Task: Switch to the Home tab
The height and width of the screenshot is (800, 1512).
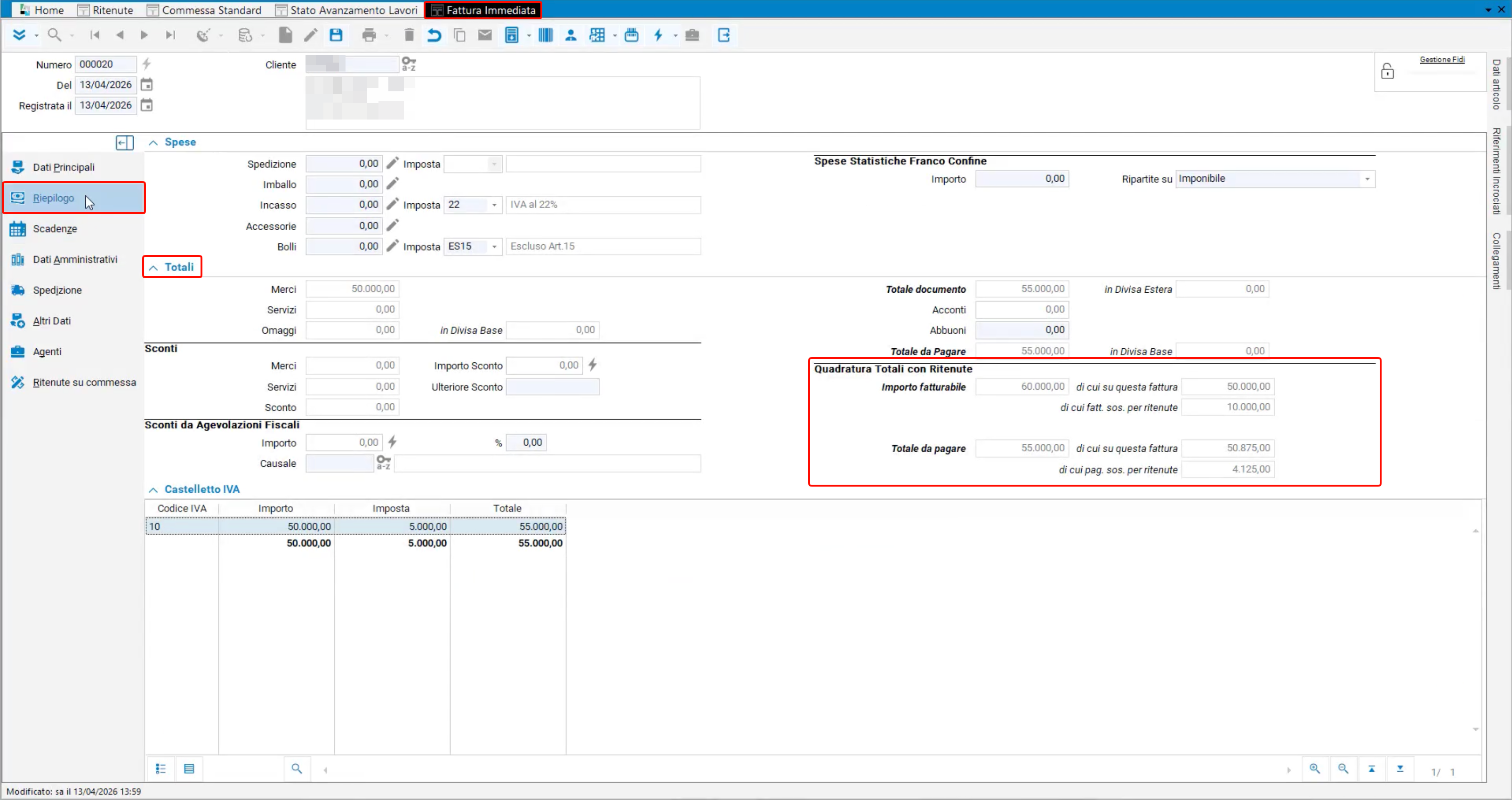Action: [42, 10]
